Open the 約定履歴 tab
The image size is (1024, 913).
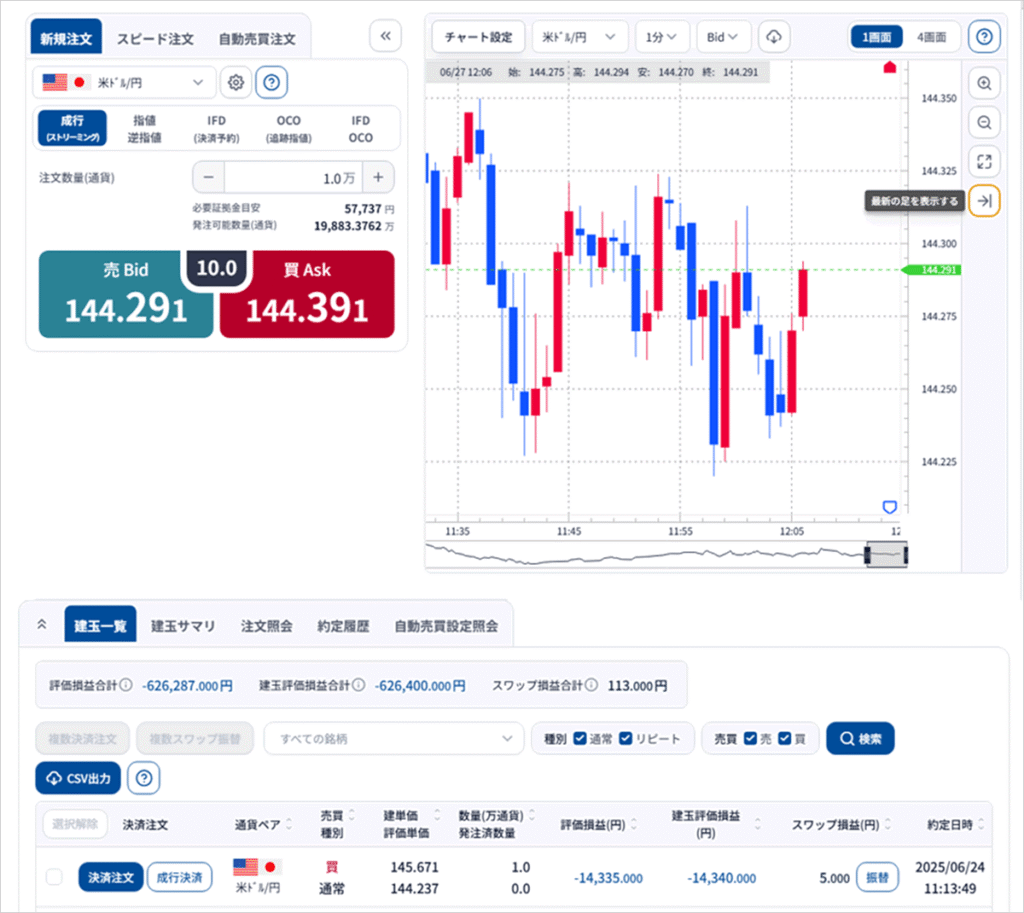click(343, 627)
